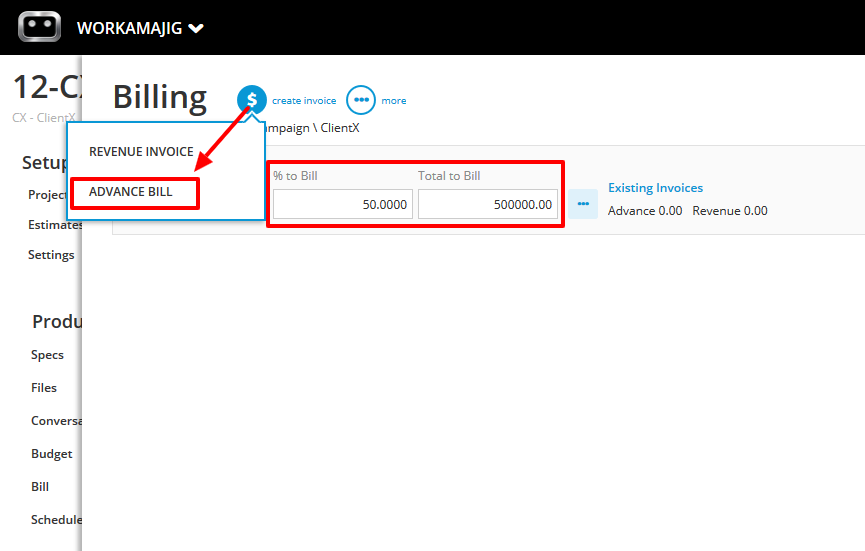Open Project in the Setup sidebar
This screenshot has height=551, width=865.
click(47, 195)
